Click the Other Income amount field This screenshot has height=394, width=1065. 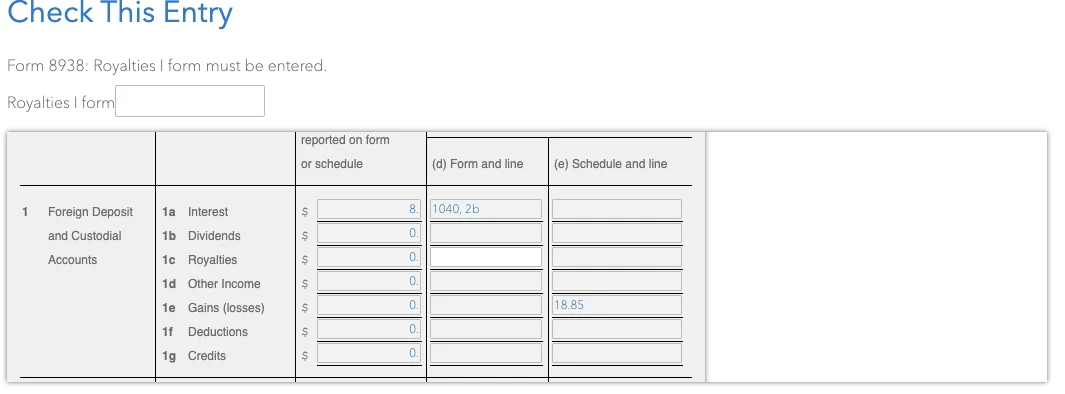pos(369,281)
